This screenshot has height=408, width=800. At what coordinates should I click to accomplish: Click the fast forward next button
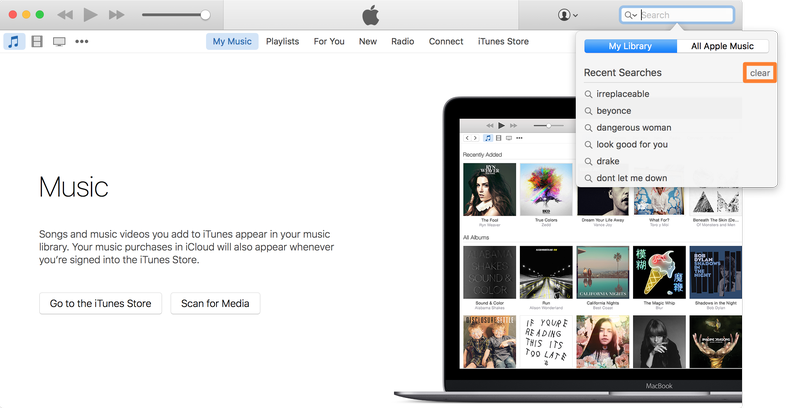click(116, 15)
